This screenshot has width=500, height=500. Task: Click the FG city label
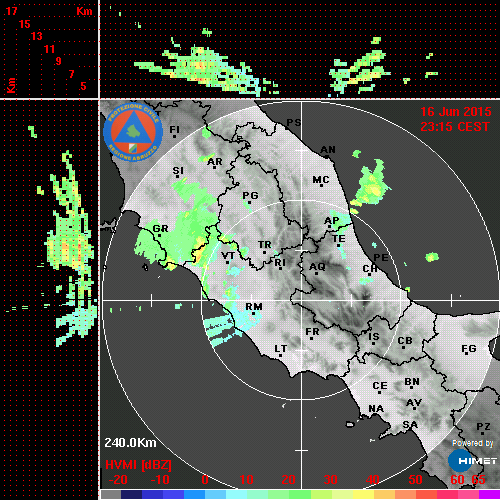coord(469,349)
